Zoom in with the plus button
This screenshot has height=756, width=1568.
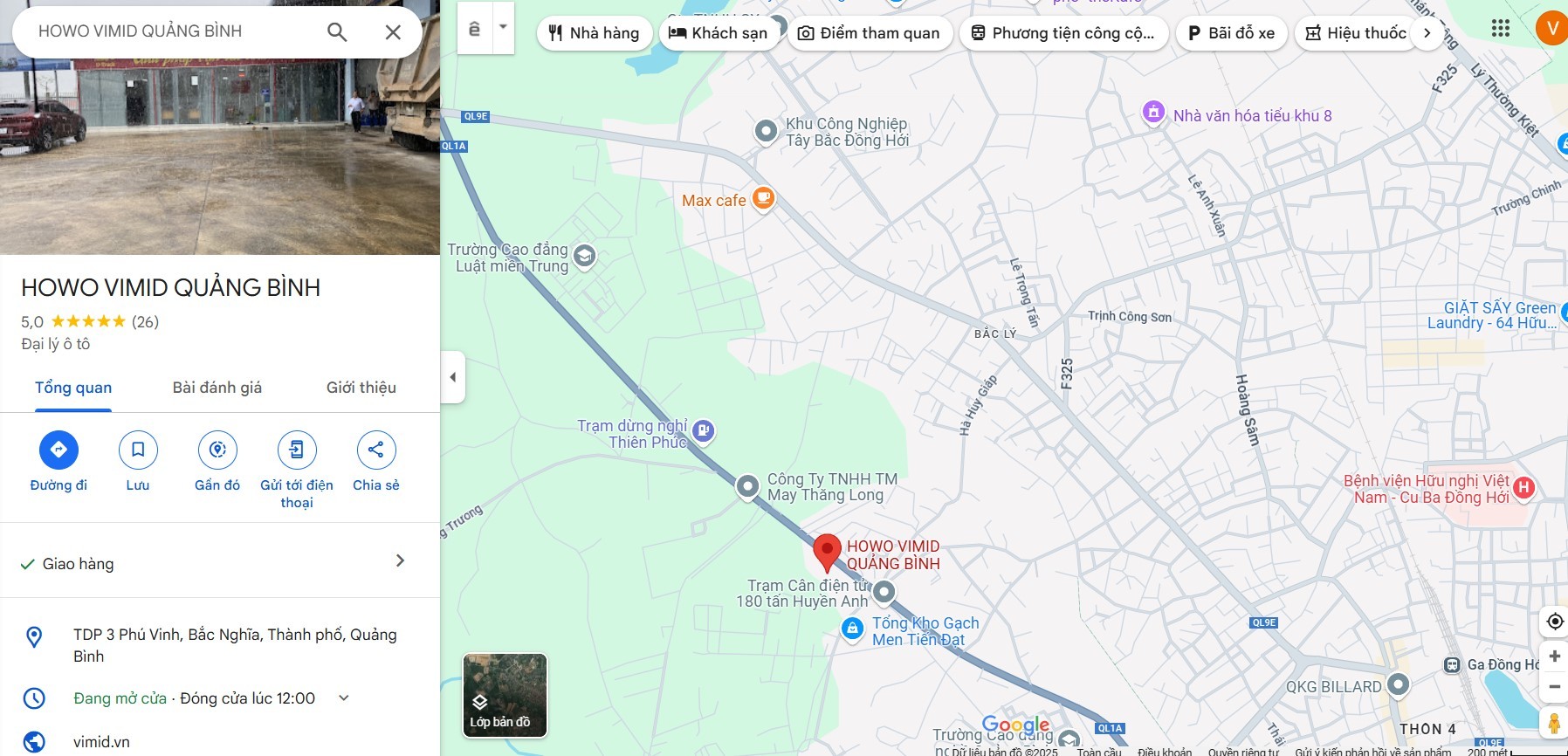tap(1554, 656)
